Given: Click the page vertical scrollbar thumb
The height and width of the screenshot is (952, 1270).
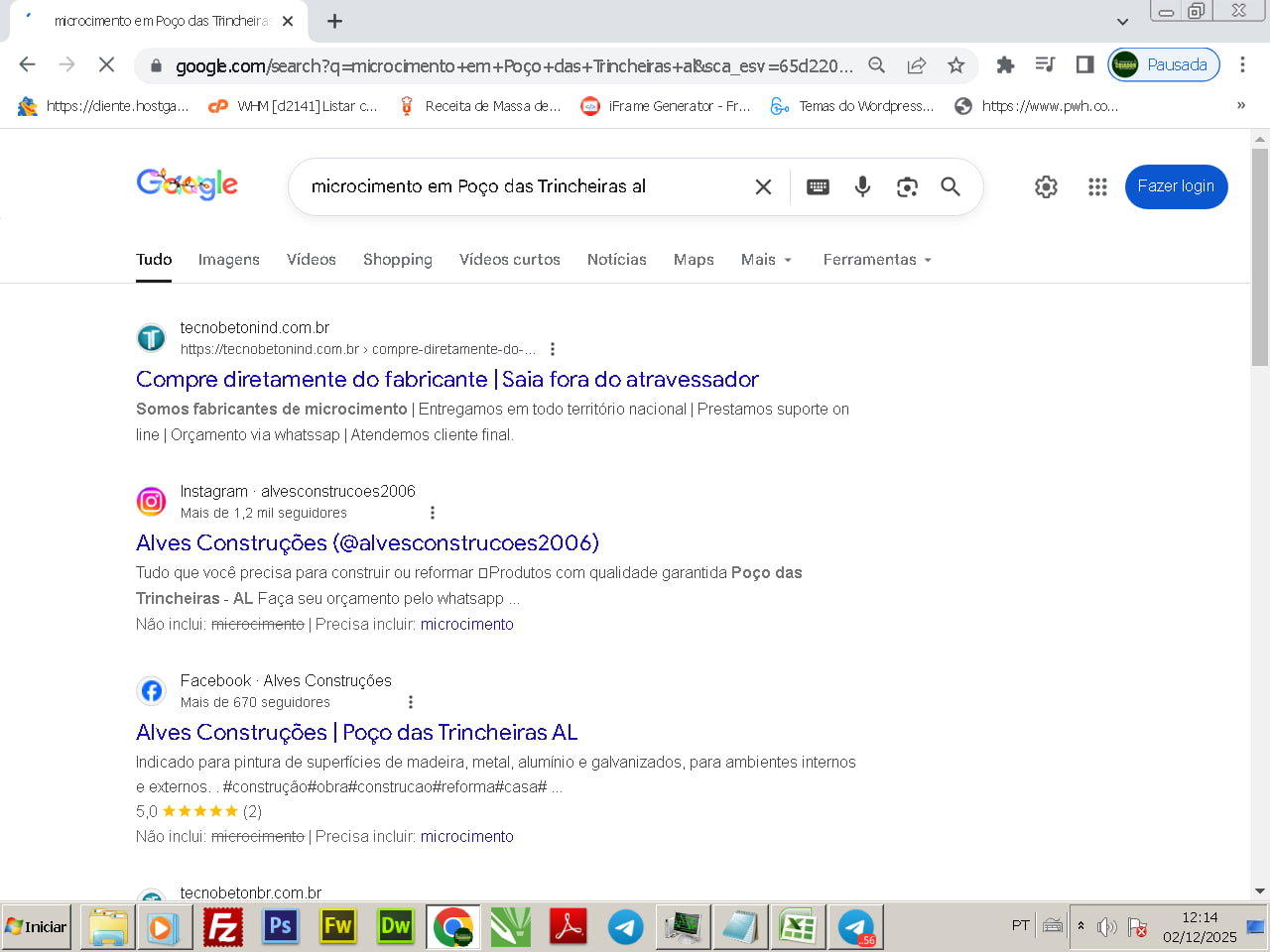Looking at the screenshot, I should pos(1260,258).
